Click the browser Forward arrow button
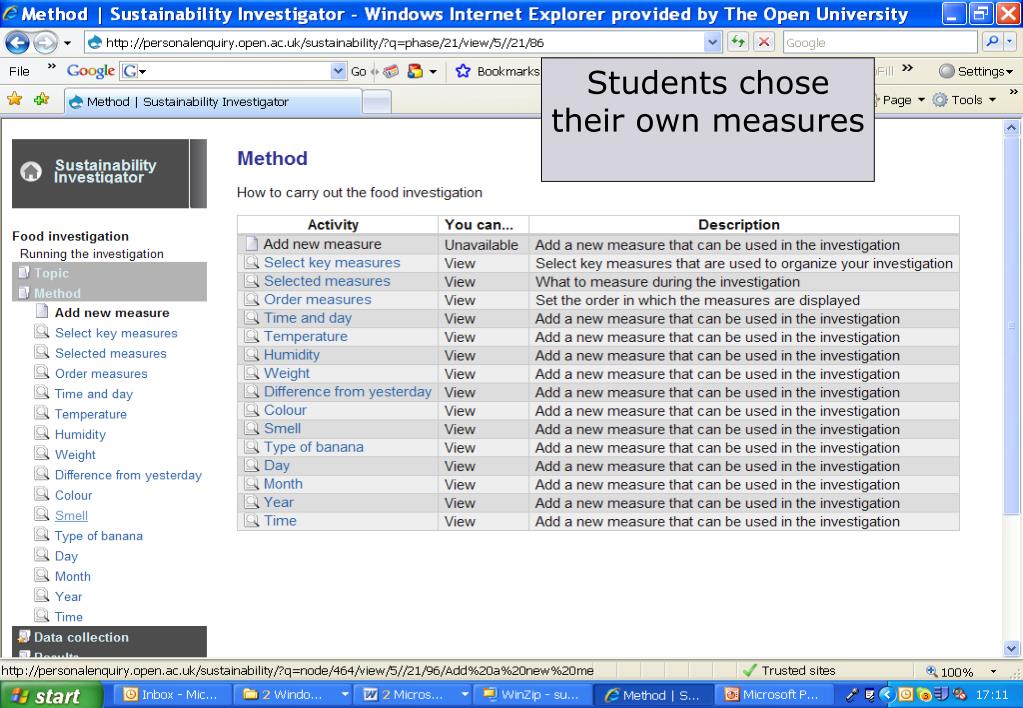 click(45, 43)
